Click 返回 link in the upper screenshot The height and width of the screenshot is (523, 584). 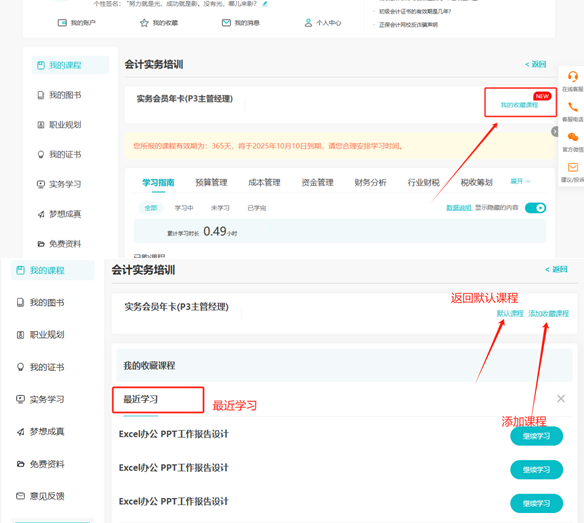coord(536,64)
